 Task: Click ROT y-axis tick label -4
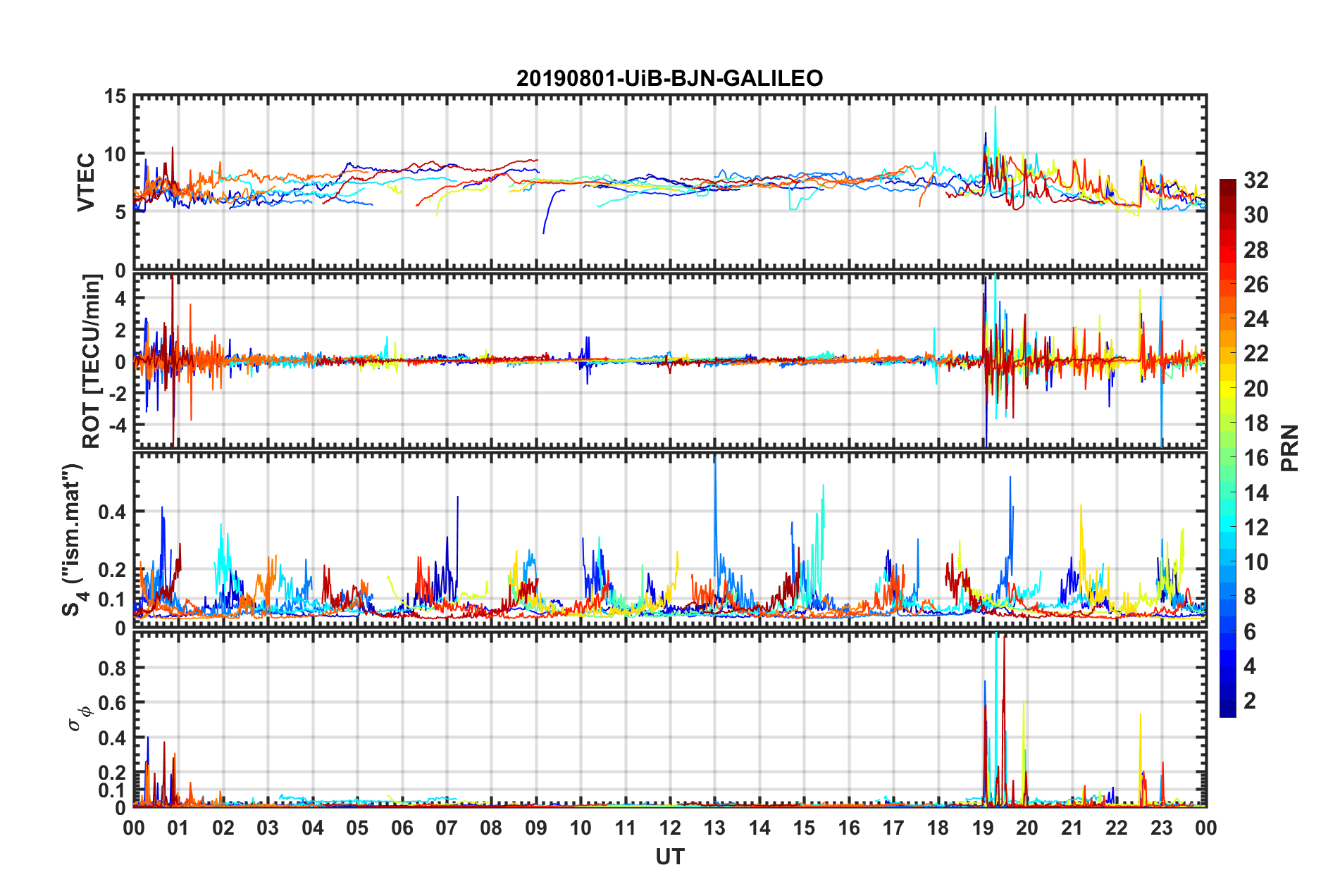(117, 425)
